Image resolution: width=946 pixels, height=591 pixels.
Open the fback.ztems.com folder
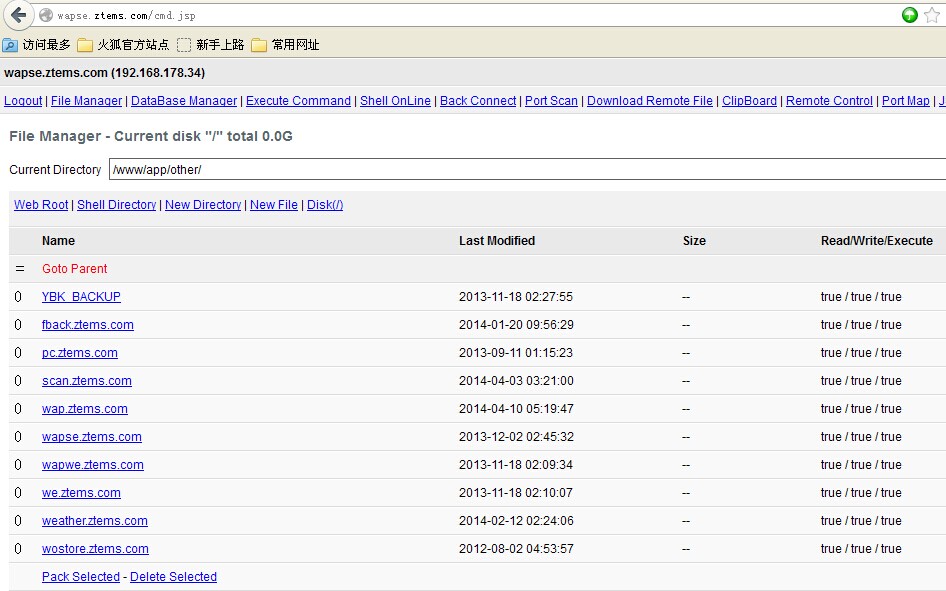(x=87, y=324)
